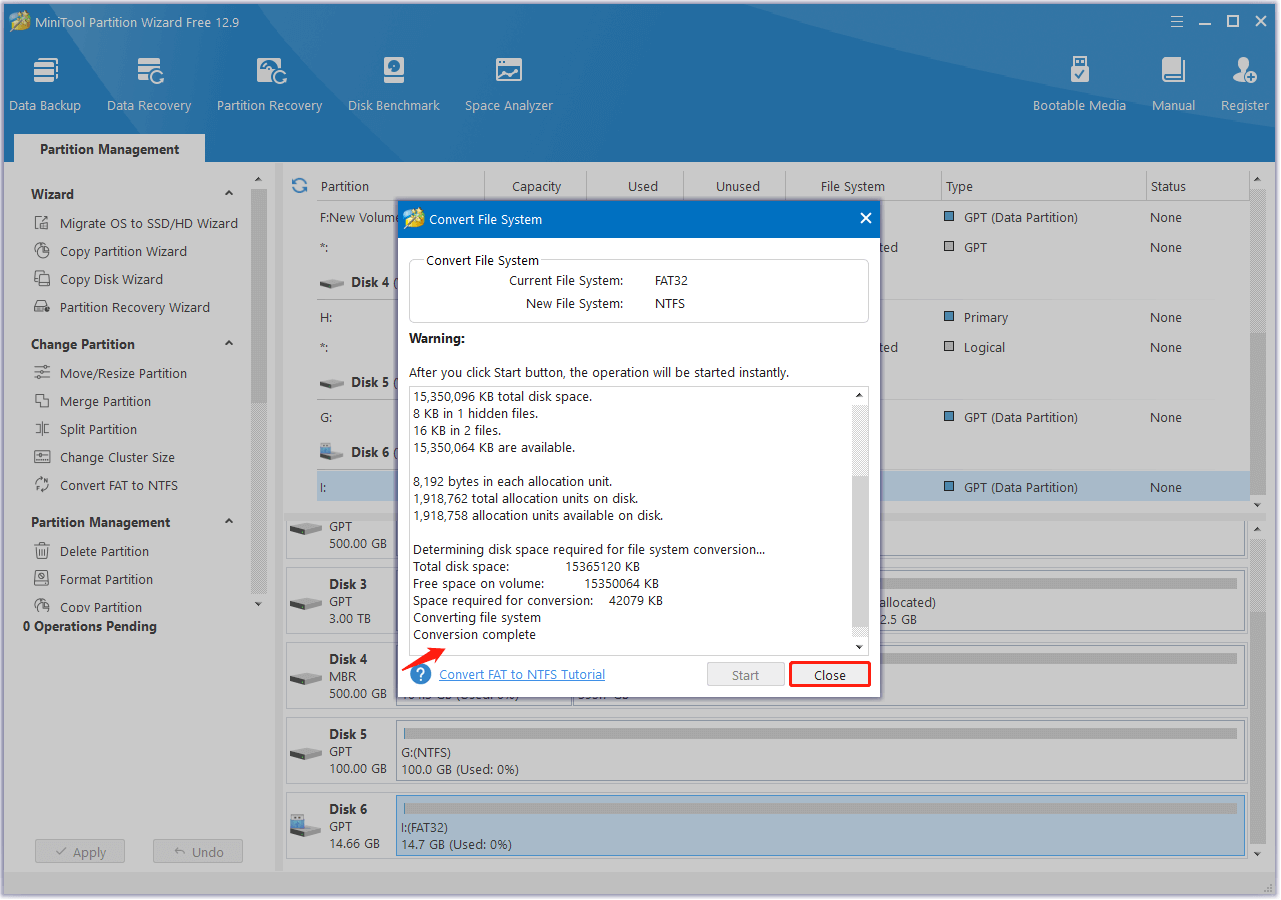Click the Disk 6 USB drive icon in disk map
The image size is (1281, 900).
click(x=305, y=826)
